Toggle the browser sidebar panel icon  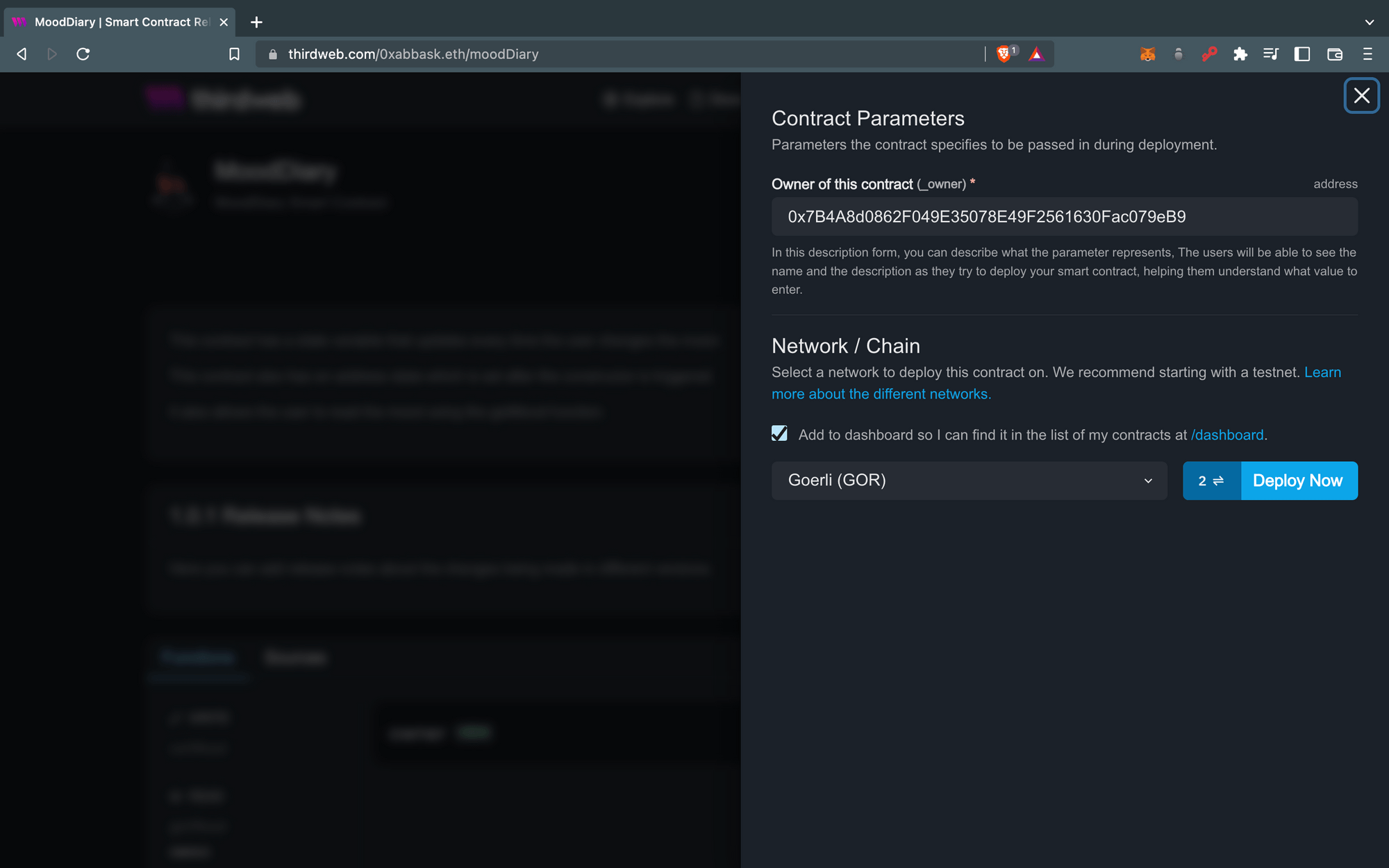(1302, 54)
